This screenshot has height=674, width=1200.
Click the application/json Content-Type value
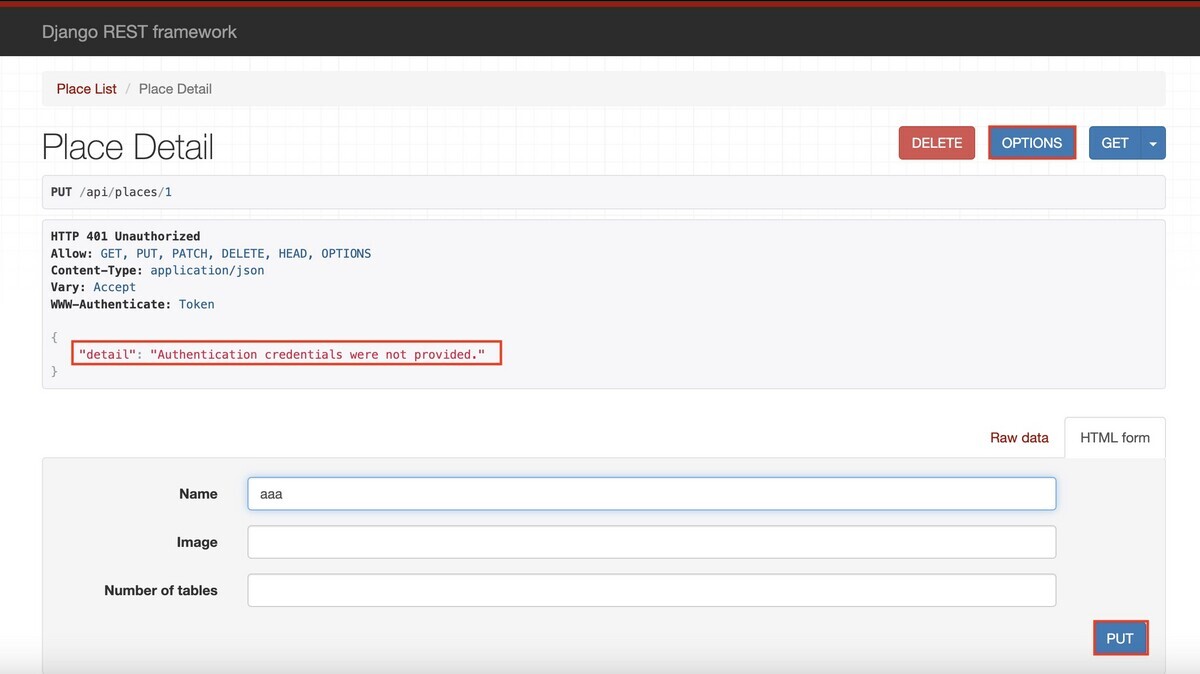coord(207,270)
